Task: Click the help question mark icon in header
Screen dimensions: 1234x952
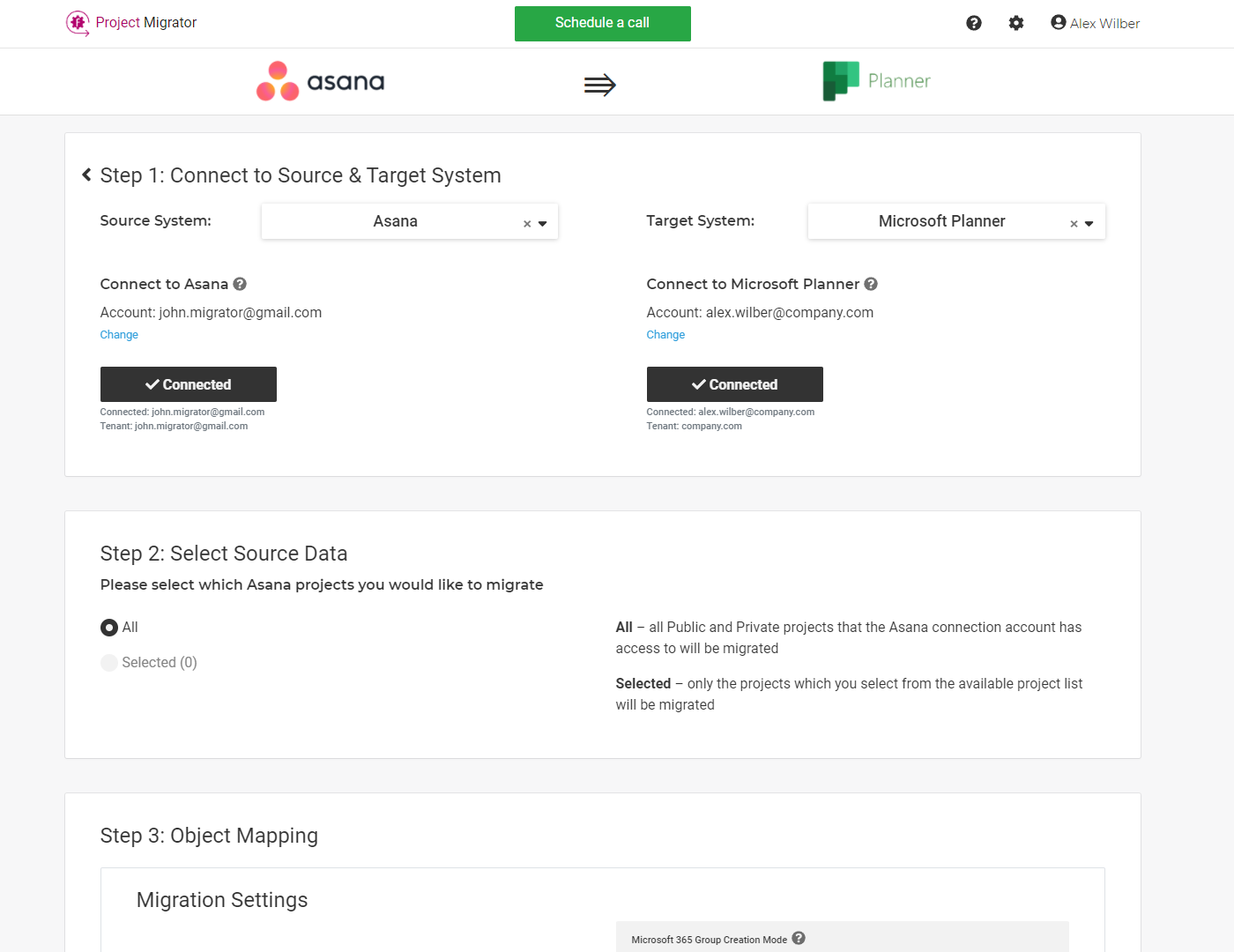Action: [973, 23]
